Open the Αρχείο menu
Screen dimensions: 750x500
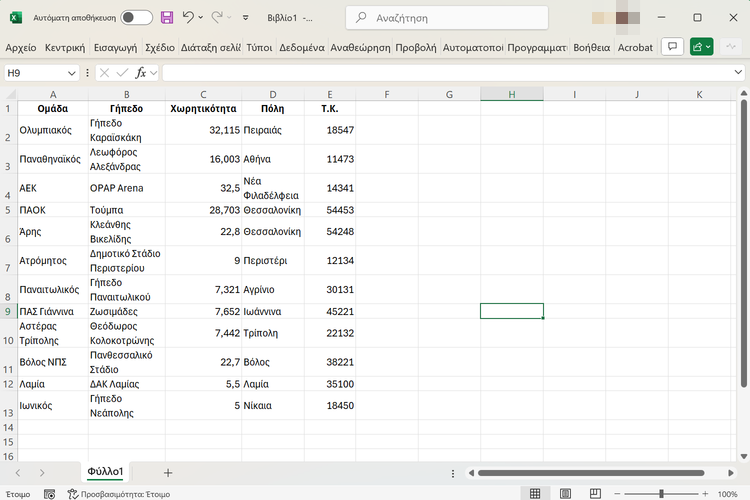click(x=21, y=47)
